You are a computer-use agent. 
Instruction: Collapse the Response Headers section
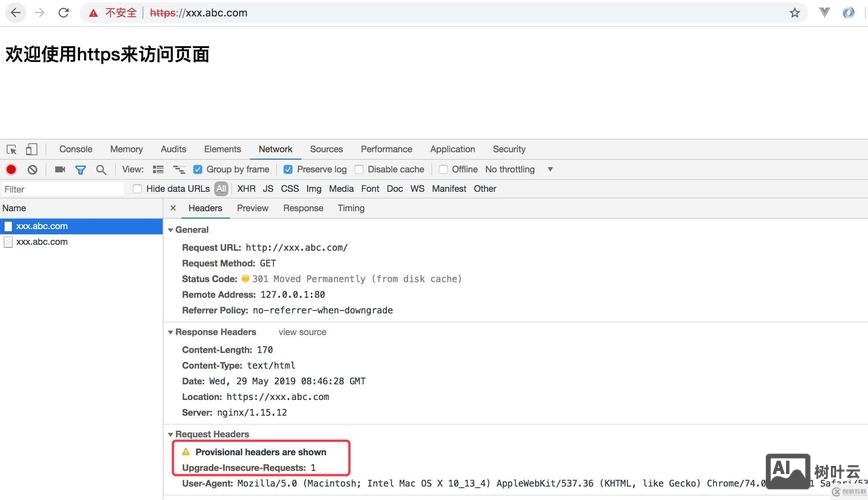tap(171, 332)
